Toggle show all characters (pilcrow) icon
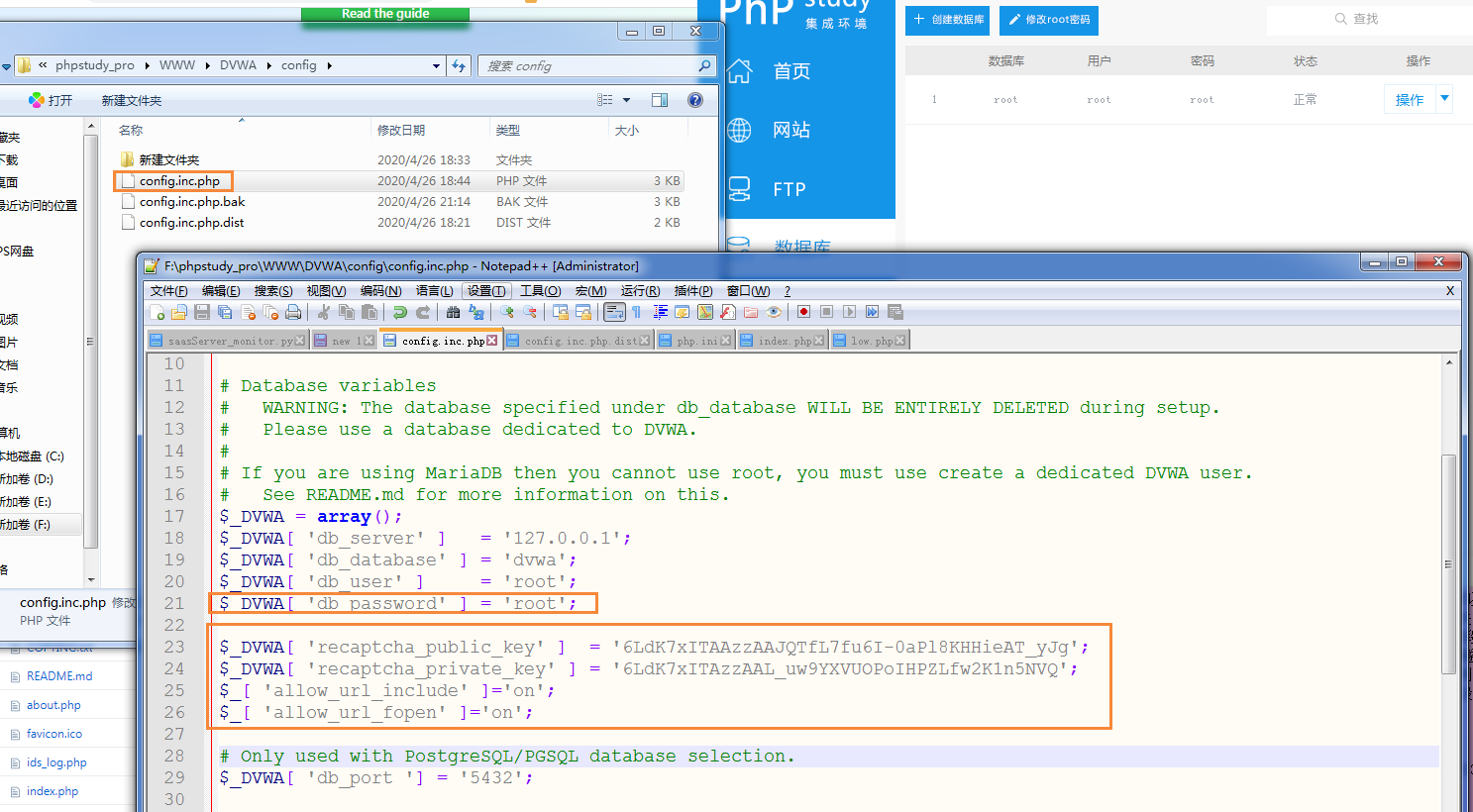This screenshot has width=1473, height=812. pyautogui.click(x=636, y=312)
